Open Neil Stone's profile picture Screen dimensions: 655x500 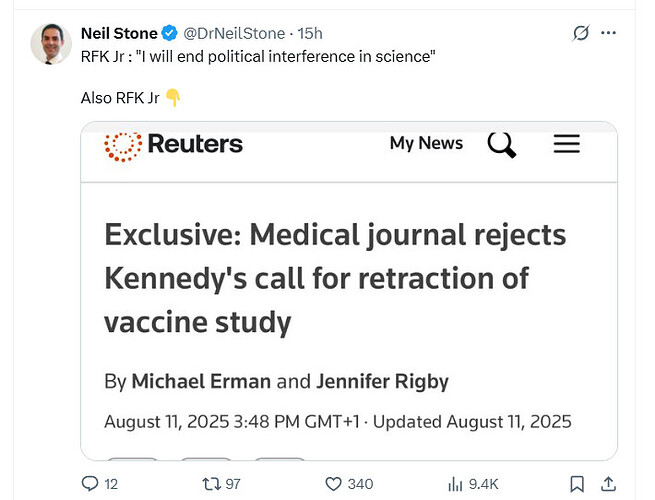(x=50, y=43)
